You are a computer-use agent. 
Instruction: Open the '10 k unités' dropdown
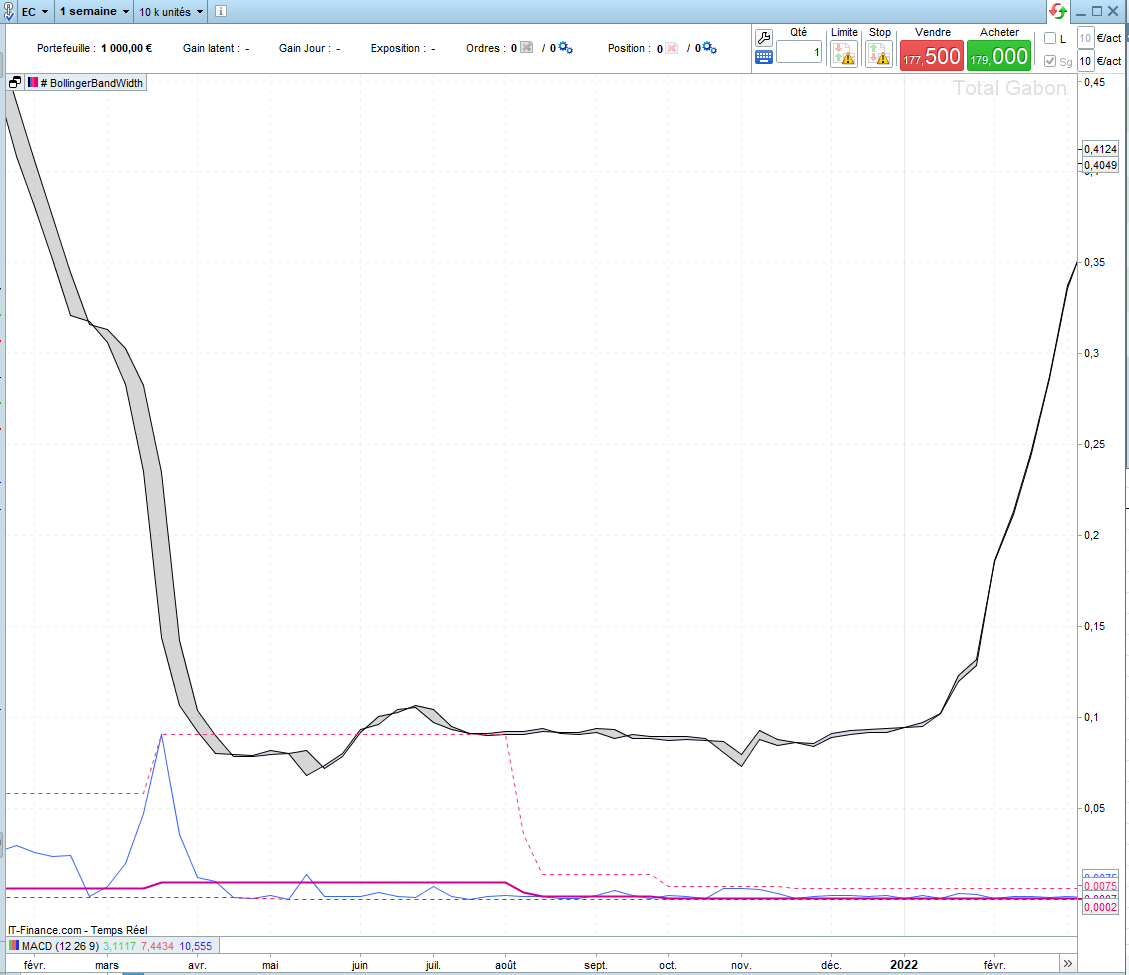171,12
